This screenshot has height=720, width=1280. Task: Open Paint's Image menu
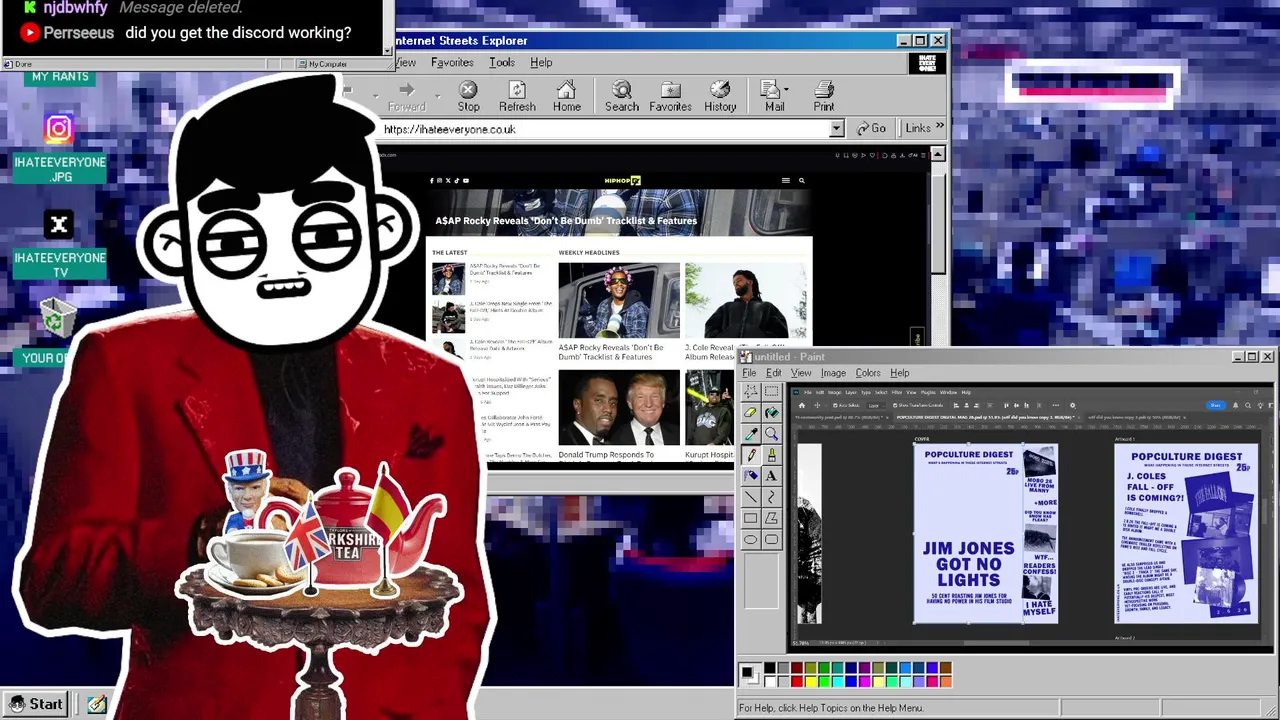pyautogui.click(x=833, y=373)
